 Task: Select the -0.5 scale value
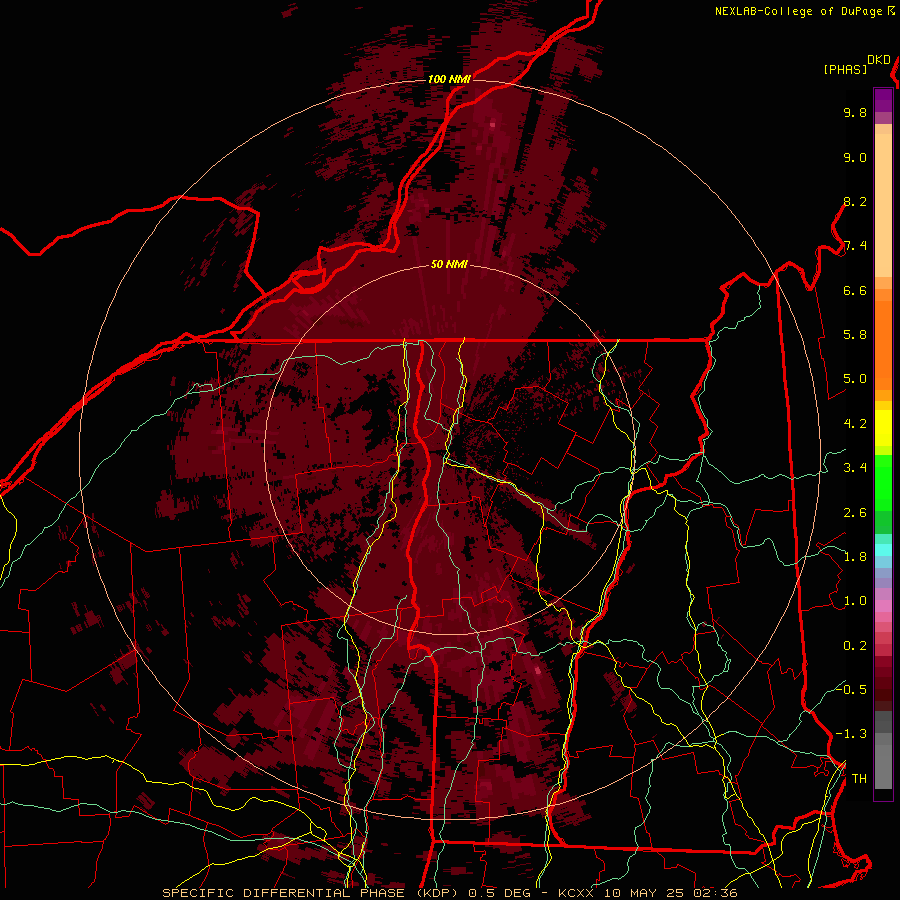[851, 689]
